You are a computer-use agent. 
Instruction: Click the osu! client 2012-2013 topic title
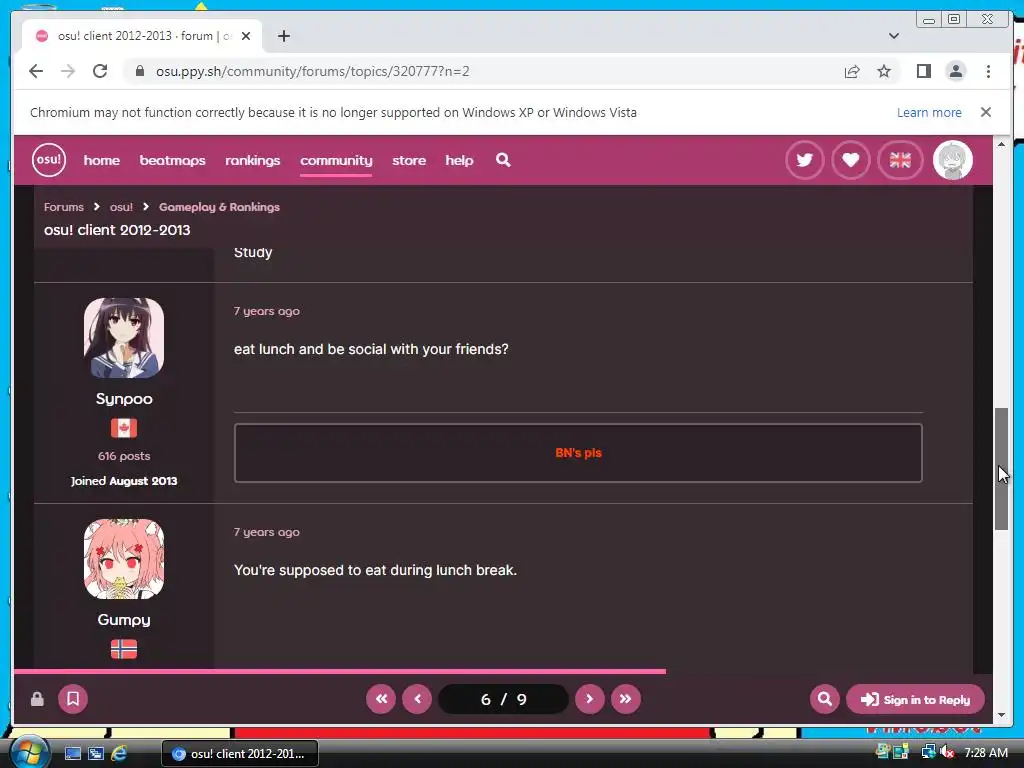coord(118,230)
